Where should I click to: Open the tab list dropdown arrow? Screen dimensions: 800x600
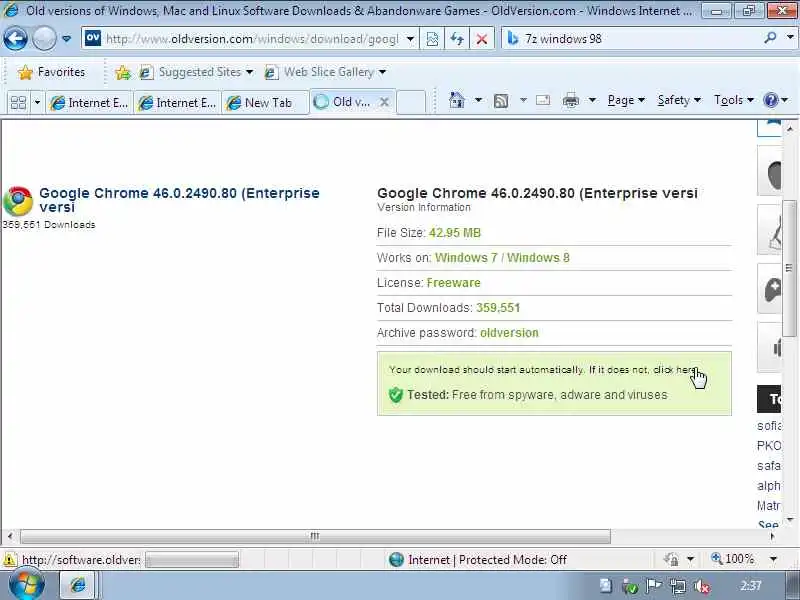point(37,103)
